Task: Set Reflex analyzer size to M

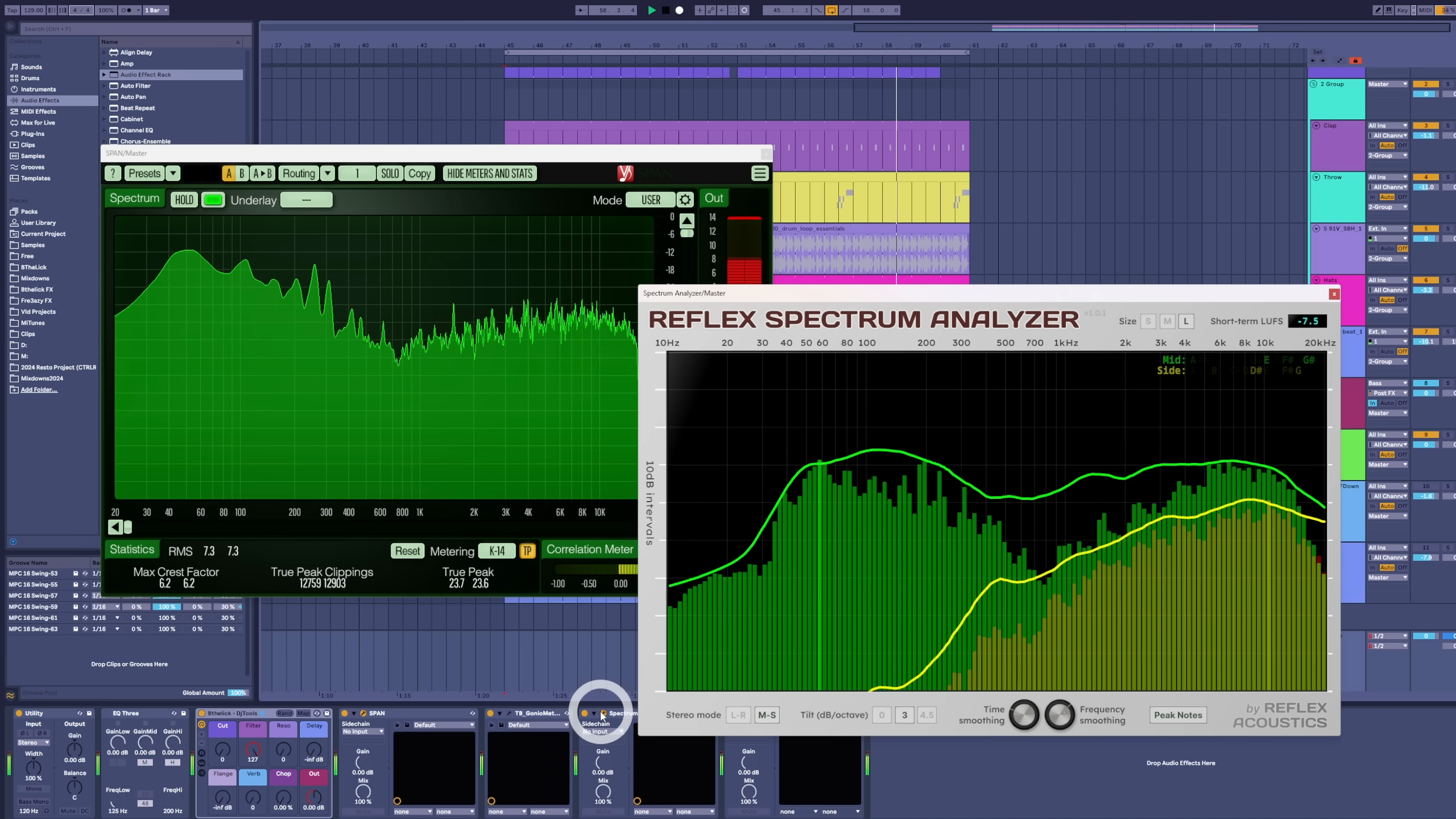Action: [x=1167, y=321]
